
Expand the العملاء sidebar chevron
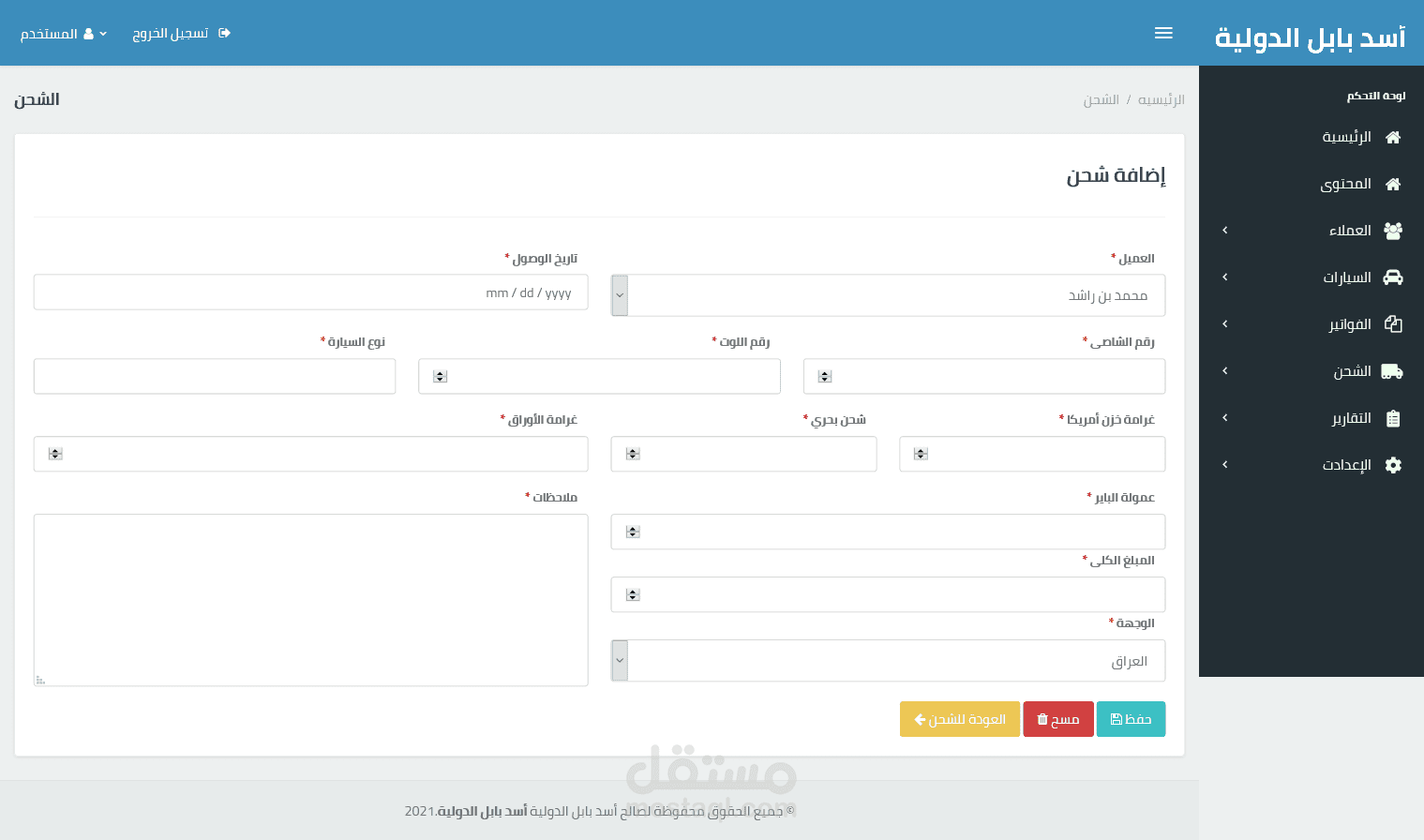(x=1224, y=231)
